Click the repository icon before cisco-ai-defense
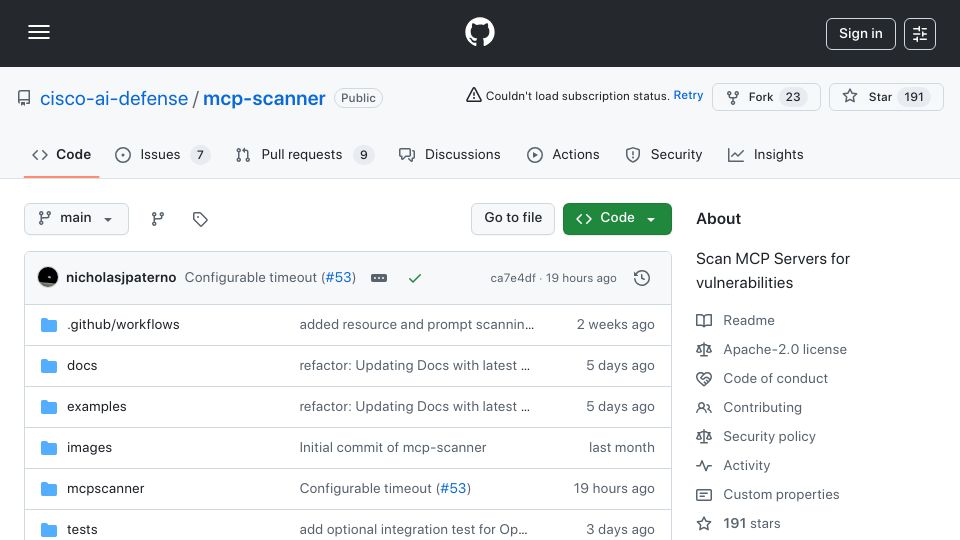This screenshot has height=540, width=960. (x=24, y=98)
